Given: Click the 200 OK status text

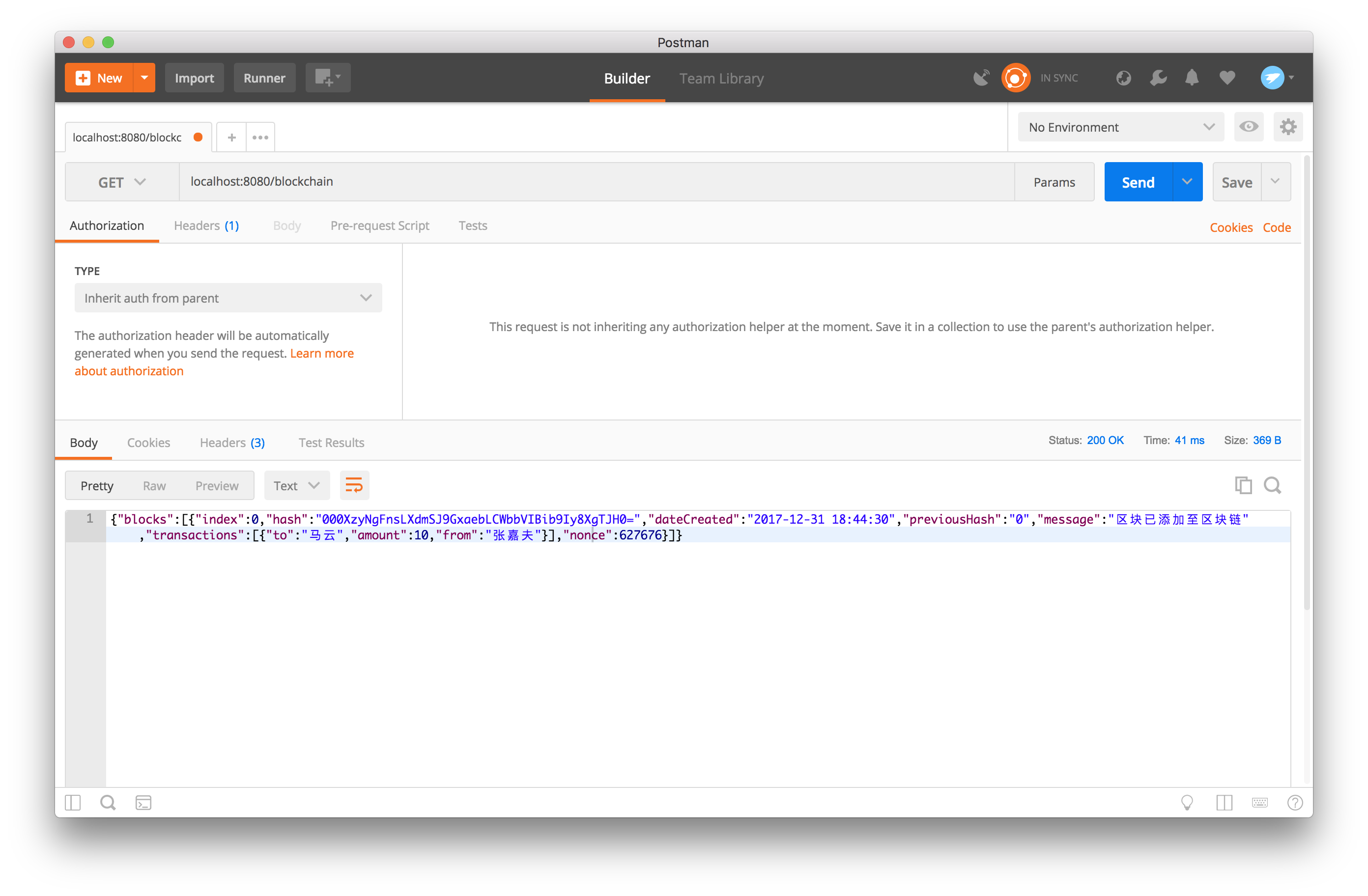Looking at the screenshot, I should click(1105, 440).
